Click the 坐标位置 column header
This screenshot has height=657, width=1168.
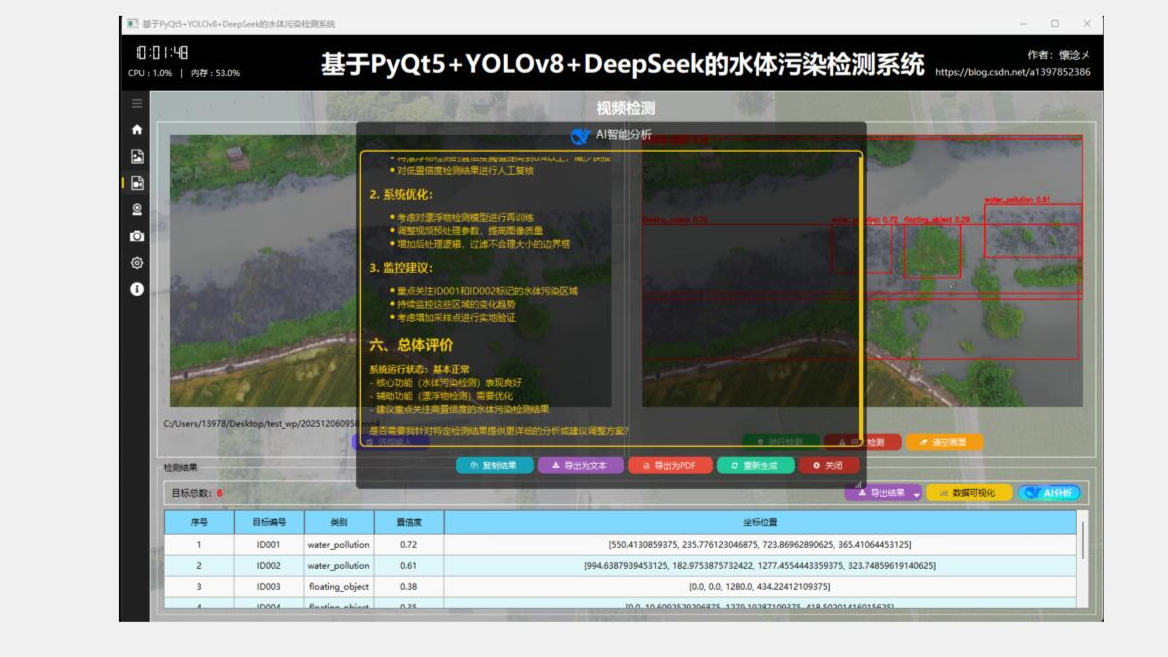point(760,522)
